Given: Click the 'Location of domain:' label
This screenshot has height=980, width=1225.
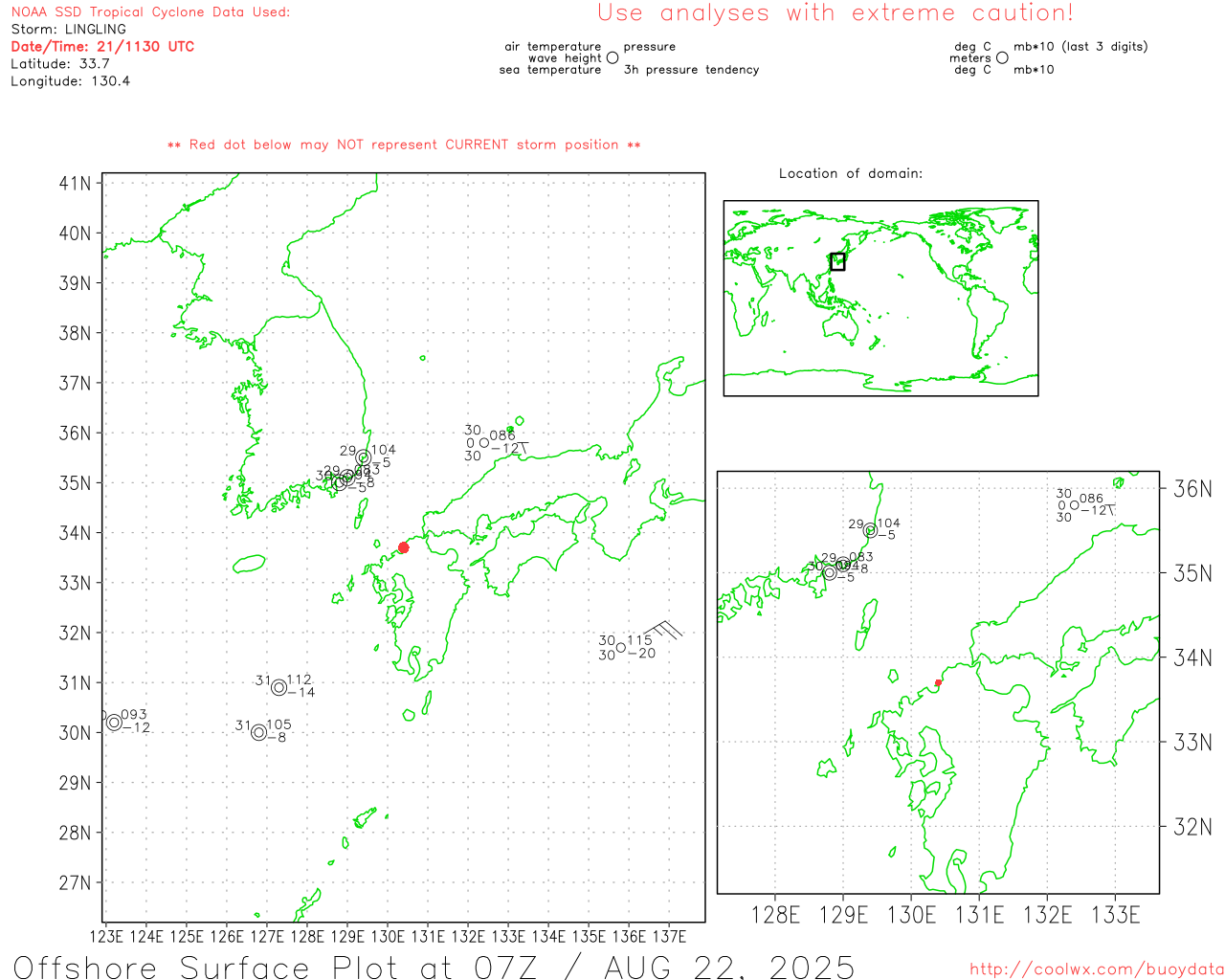Looking at the screenshot, I should tap(851, 173).
